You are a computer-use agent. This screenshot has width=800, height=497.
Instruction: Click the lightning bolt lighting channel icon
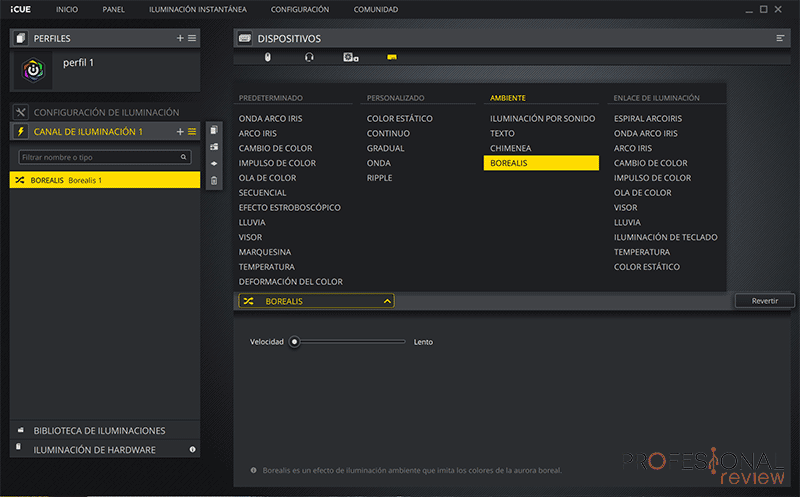pyautogui.click(x=20, y=132)
